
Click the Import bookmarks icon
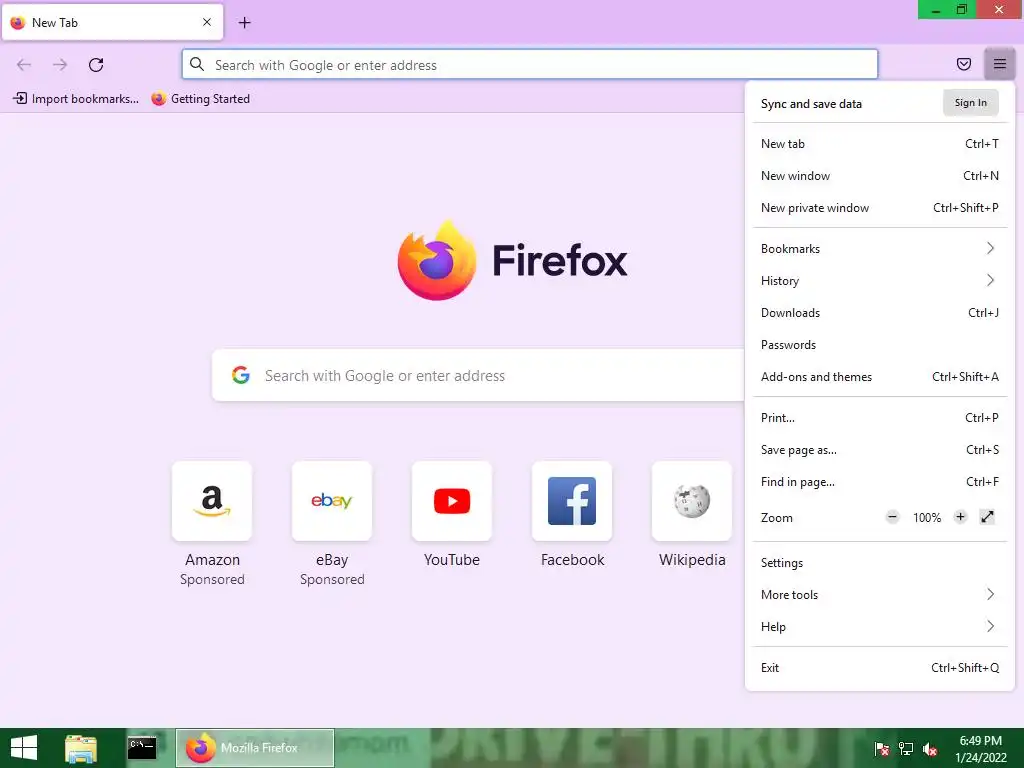coord(20,99)
